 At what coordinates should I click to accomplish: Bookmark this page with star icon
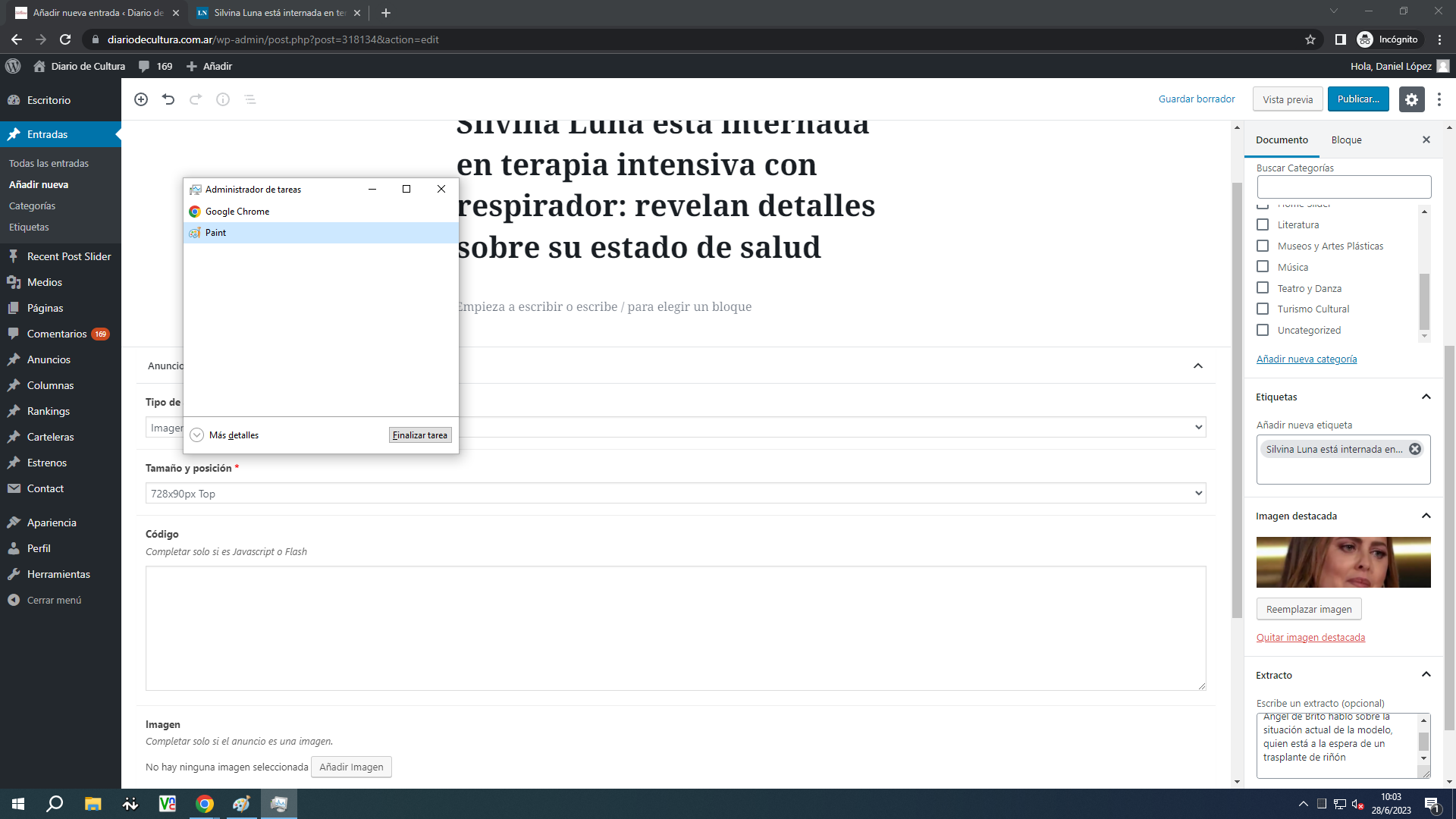click(x=1310, y=39)
